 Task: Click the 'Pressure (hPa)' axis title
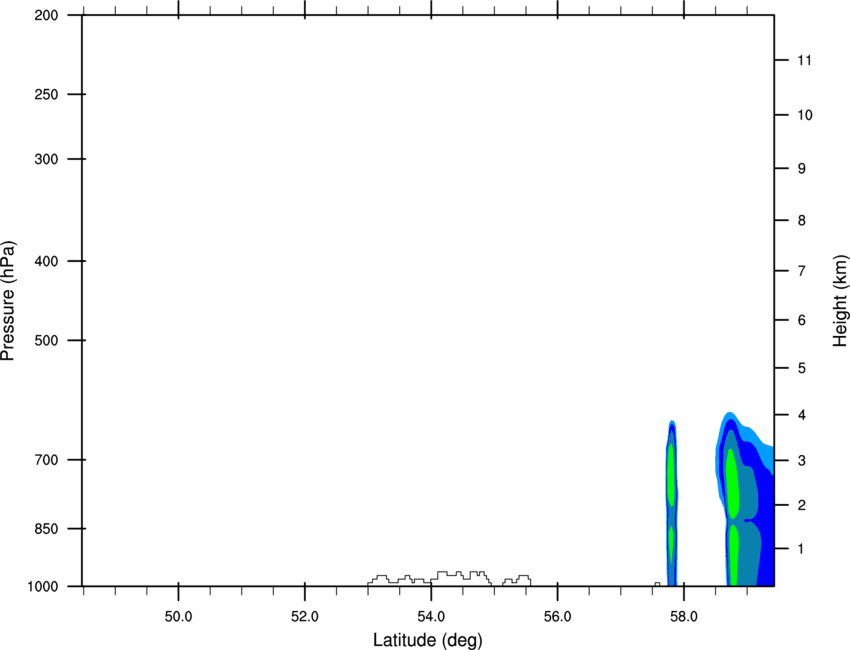[8, 301]
